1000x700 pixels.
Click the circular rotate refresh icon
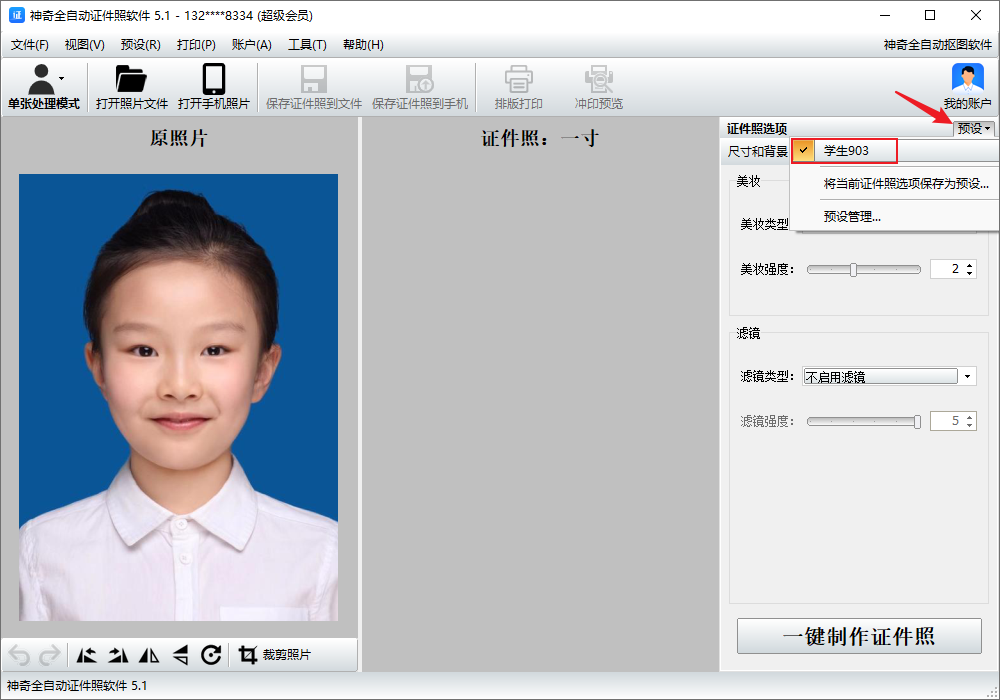(x=211, y=655)
